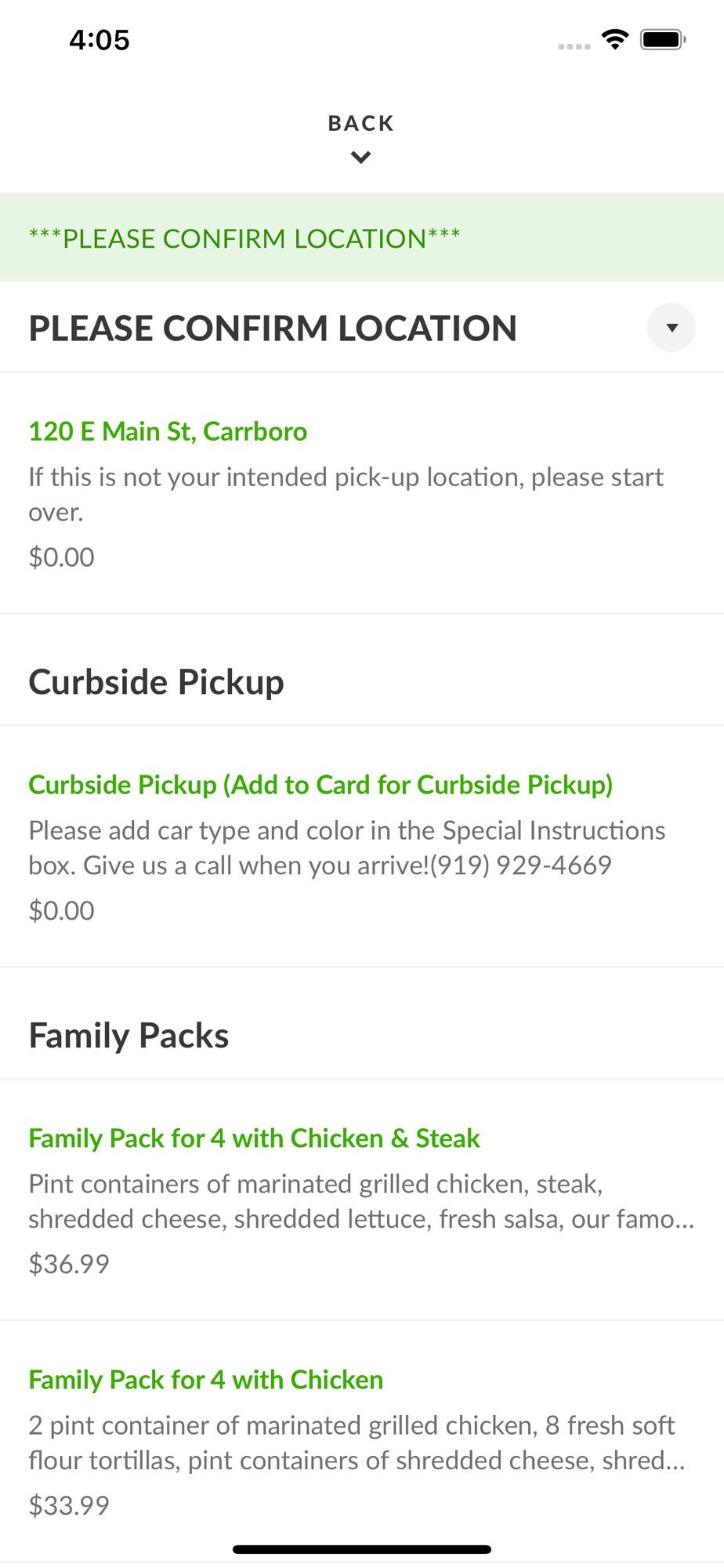
Task: Tap the Family Packs section header
Action: (129, 1035)
